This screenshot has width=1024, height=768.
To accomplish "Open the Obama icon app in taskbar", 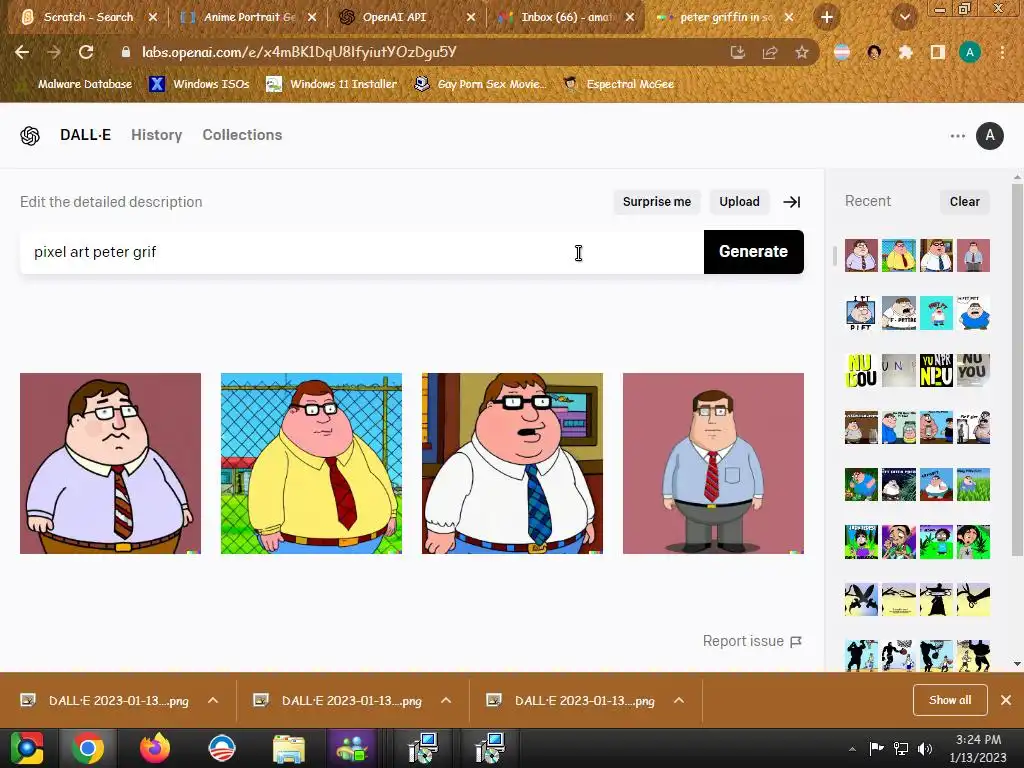I will [222, 748].
